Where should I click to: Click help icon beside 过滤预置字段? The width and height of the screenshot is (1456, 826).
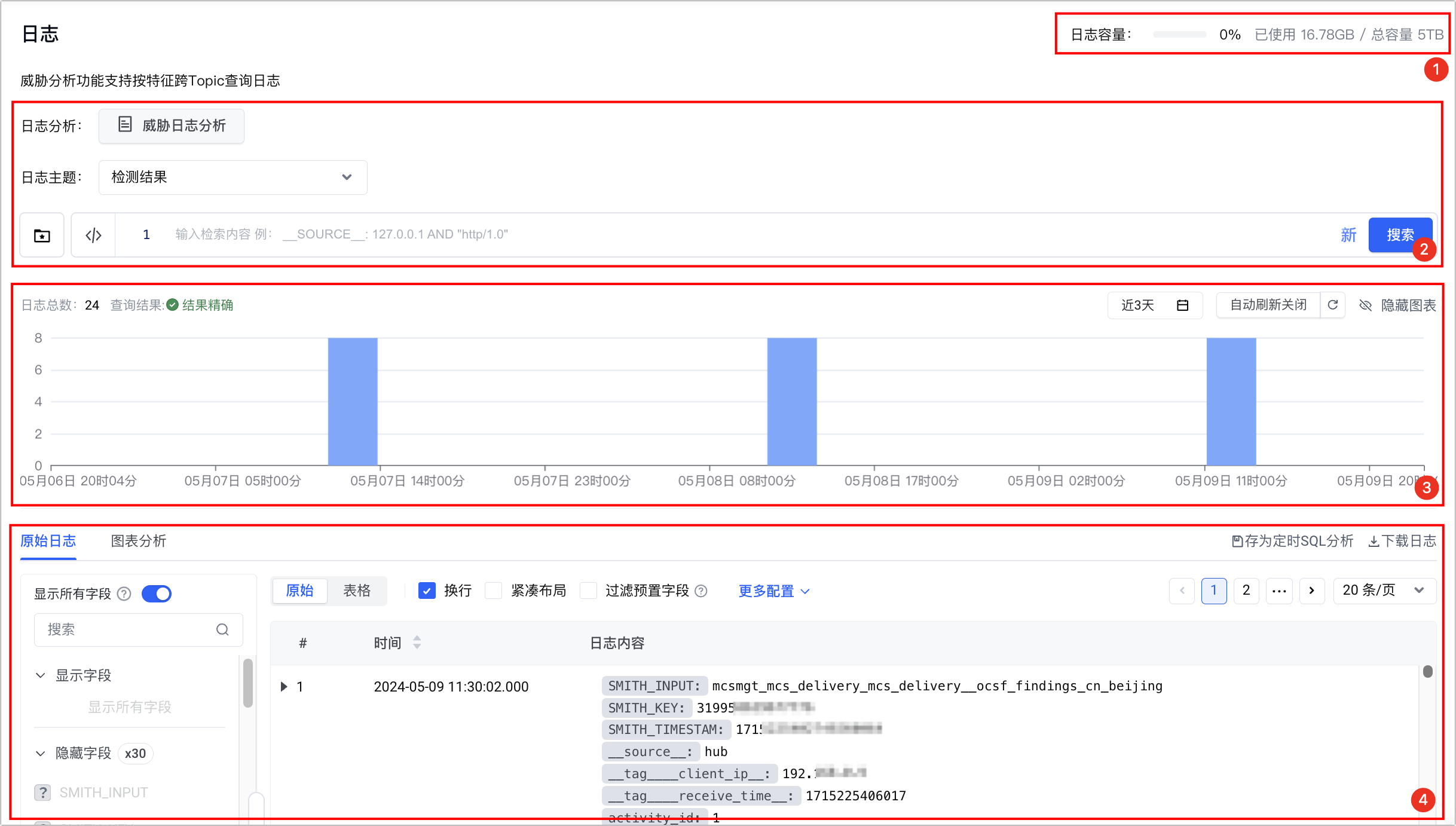[701, 591]
